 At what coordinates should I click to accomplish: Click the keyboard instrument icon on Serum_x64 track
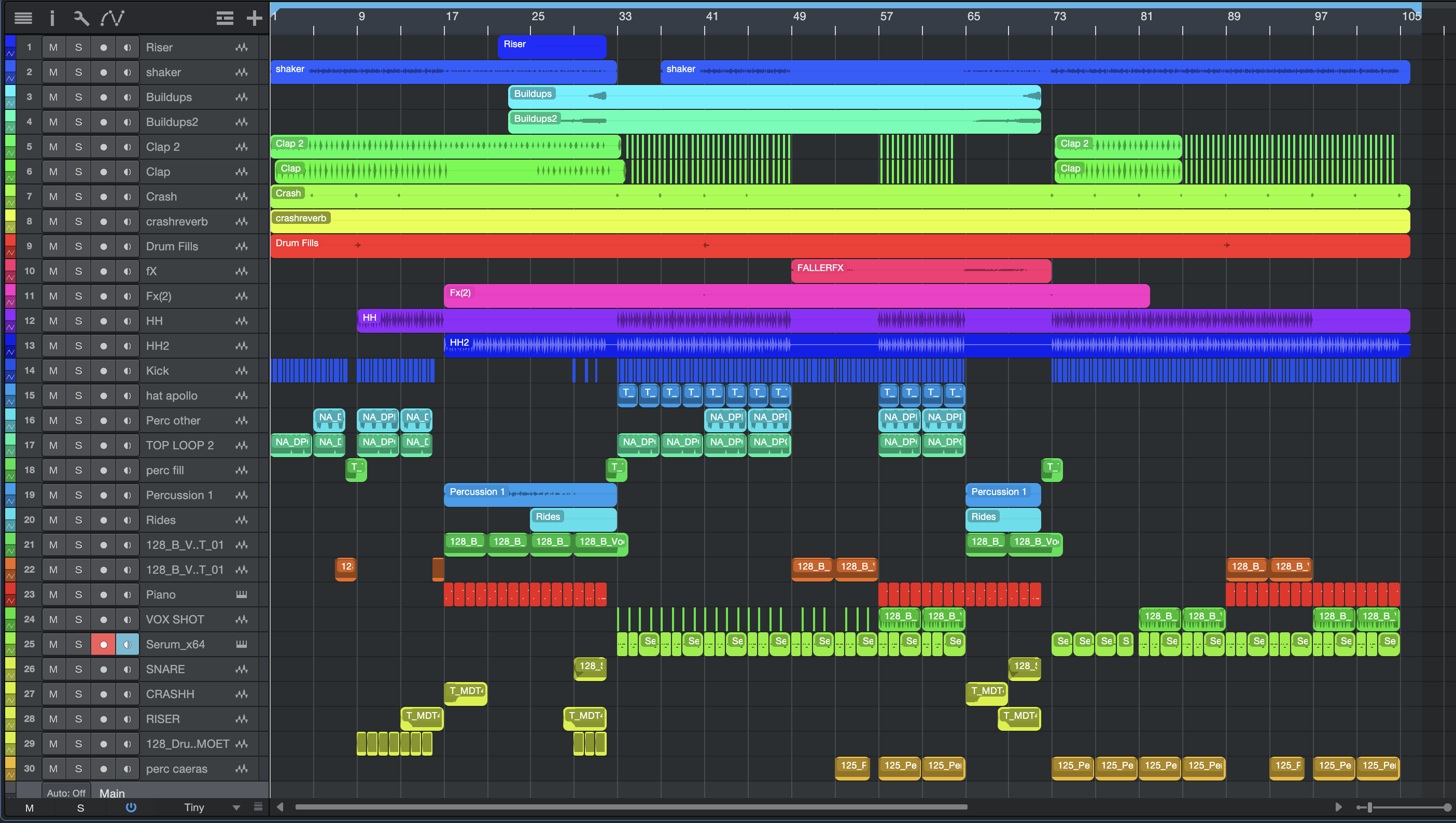[x=242, y=644]
